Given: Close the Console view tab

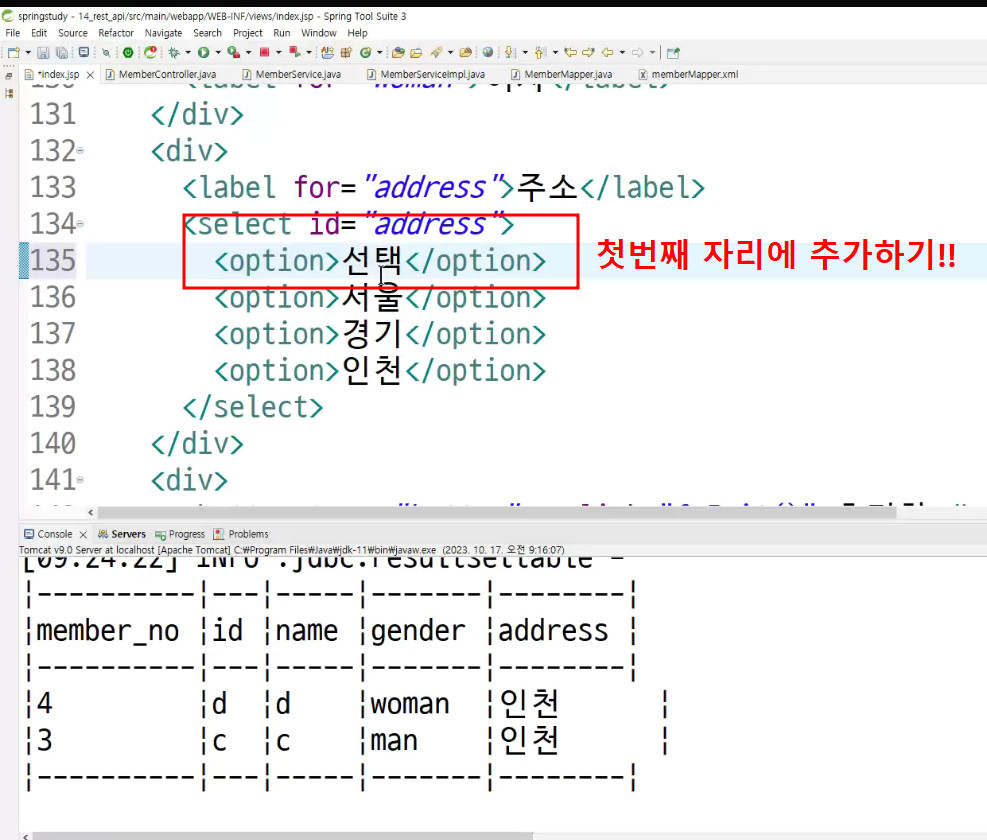Looking at the screenshot, I should [83, 535].
